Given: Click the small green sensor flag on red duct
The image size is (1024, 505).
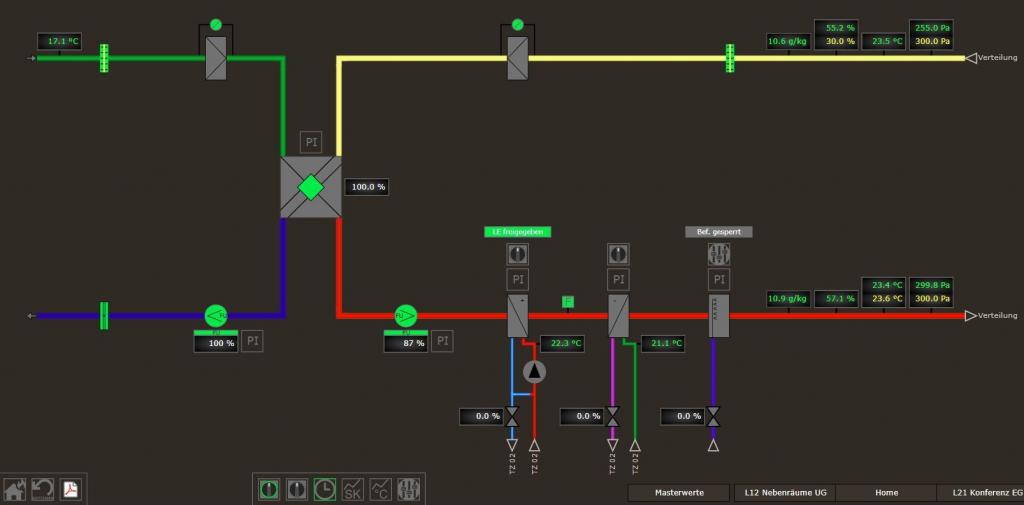Looking at the screenshot, I should (x=568, y=301).
